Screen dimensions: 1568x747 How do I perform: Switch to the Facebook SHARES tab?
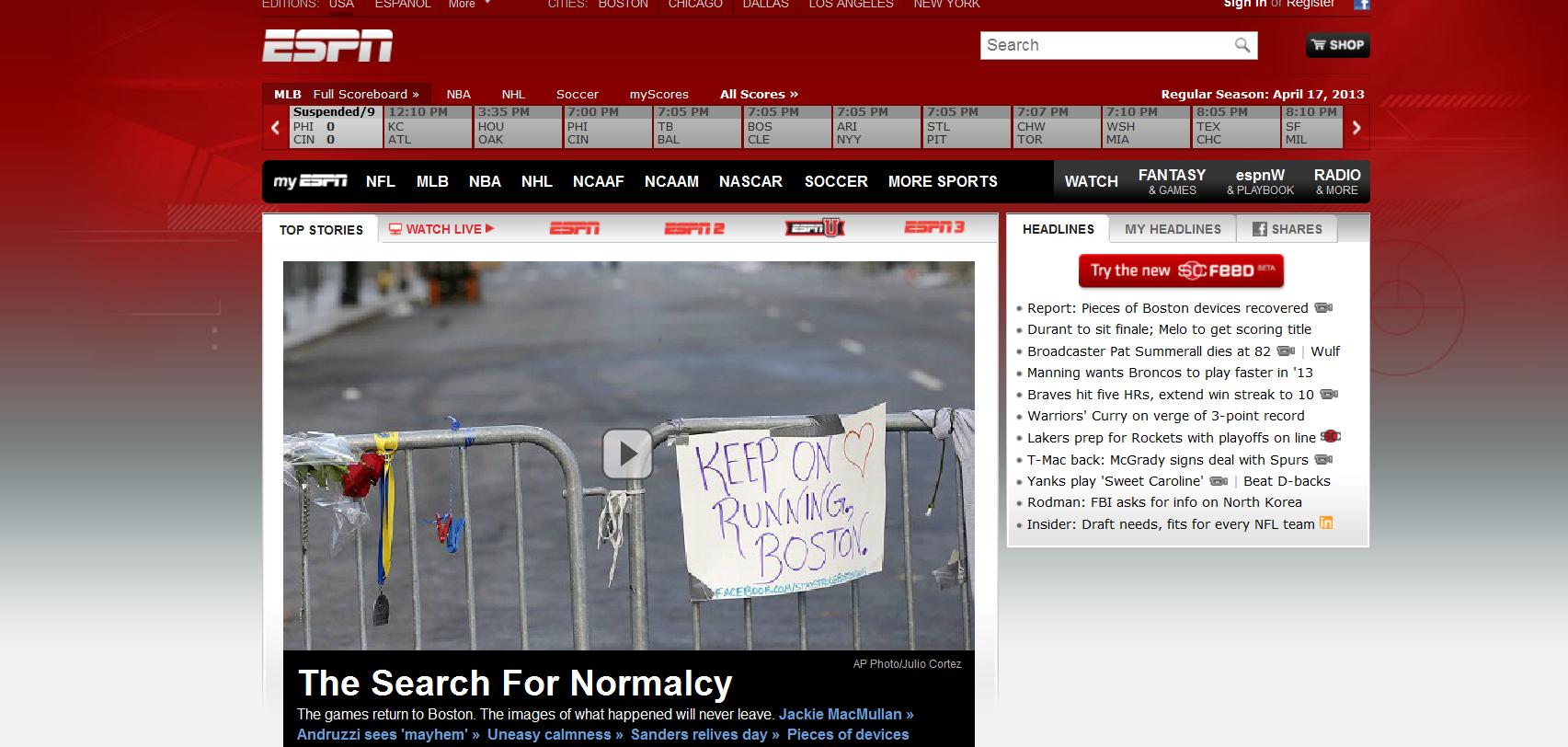[1288, 229]
